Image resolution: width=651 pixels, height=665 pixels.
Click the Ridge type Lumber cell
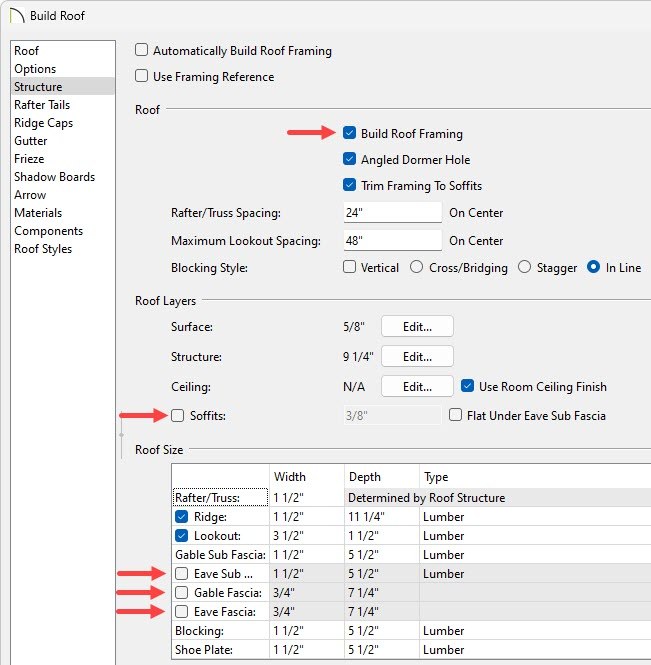click(x=535, y=517)
